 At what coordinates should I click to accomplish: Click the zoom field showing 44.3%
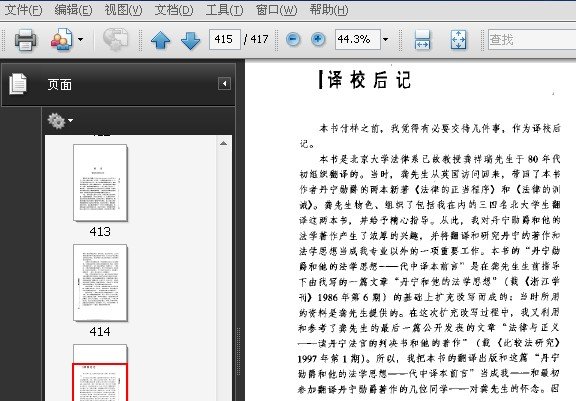coord(357,39)
